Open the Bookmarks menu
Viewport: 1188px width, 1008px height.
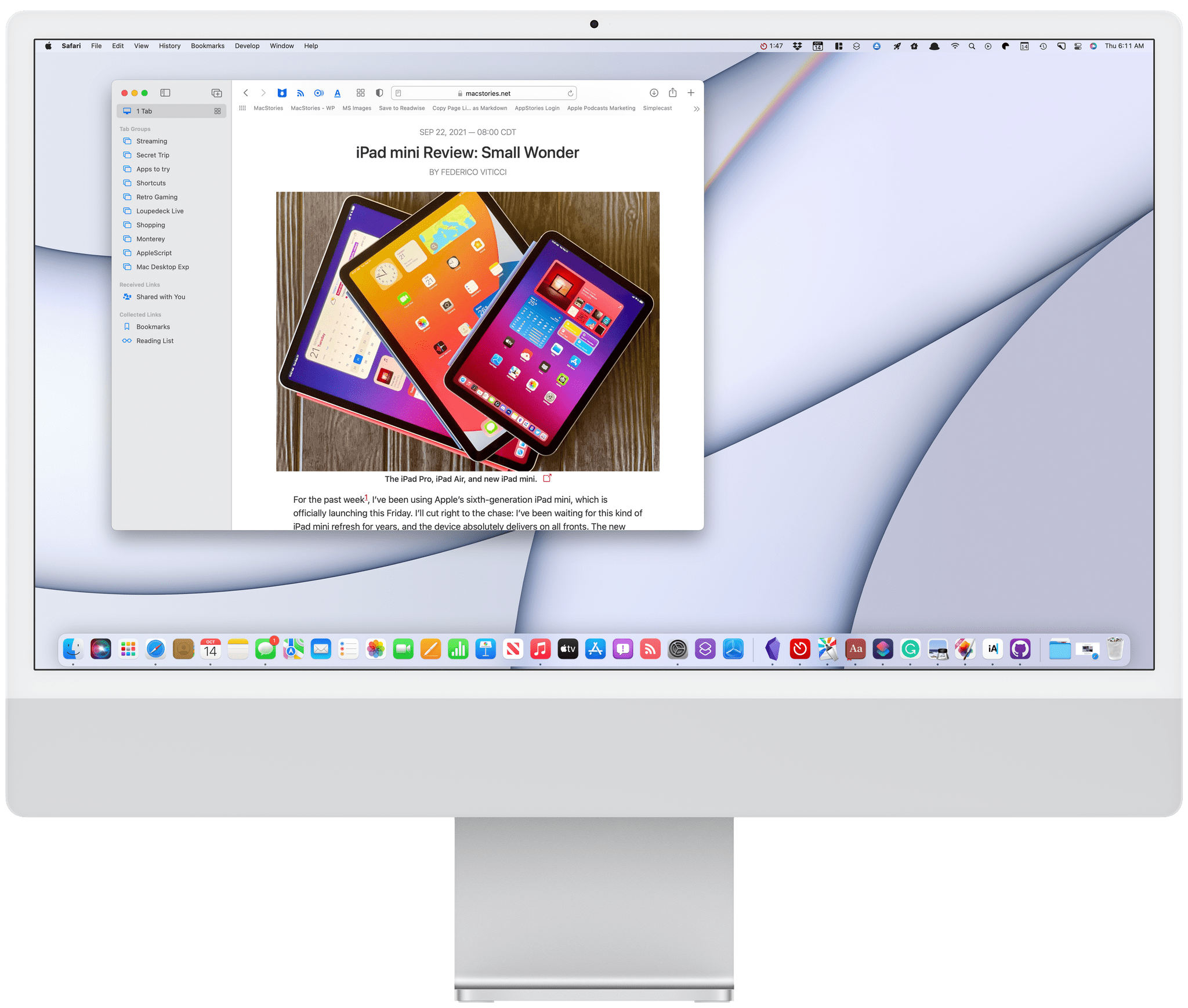coord(208,46)
